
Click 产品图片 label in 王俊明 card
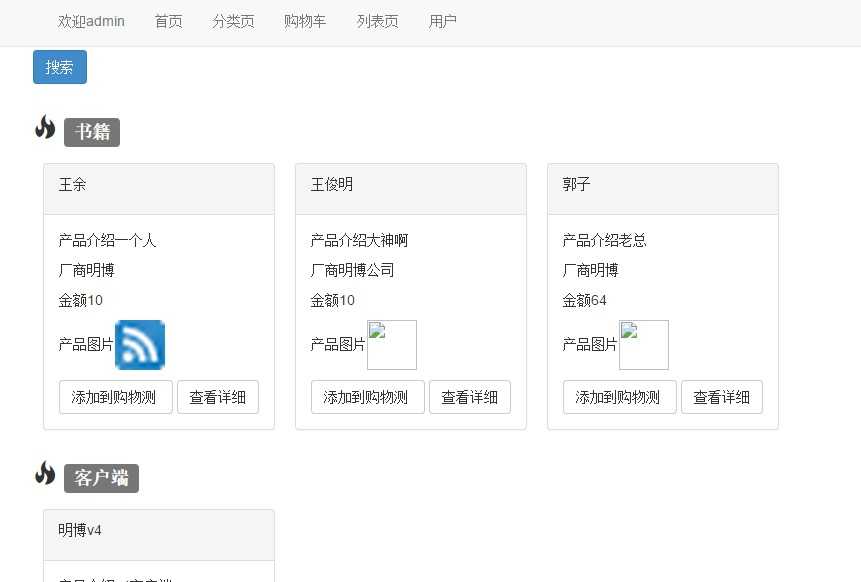[338, 344]
